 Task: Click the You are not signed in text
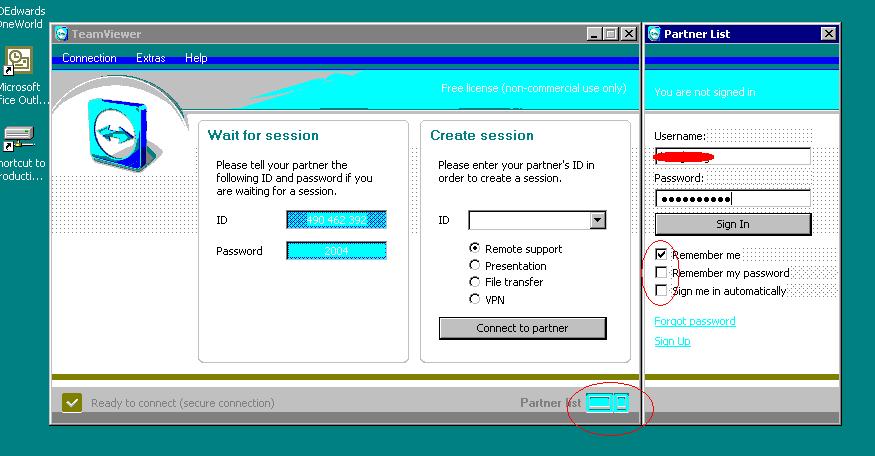tap(704, 92)
